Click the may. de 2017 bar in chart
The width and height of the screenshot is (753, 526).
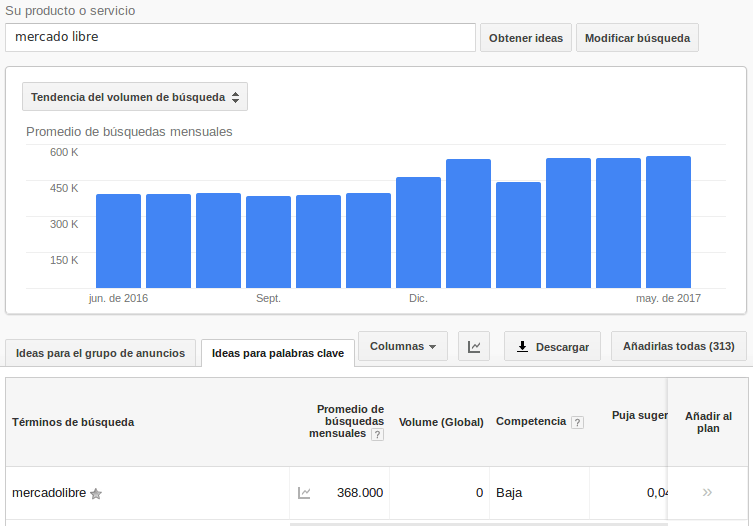click(x=668, y=222)
